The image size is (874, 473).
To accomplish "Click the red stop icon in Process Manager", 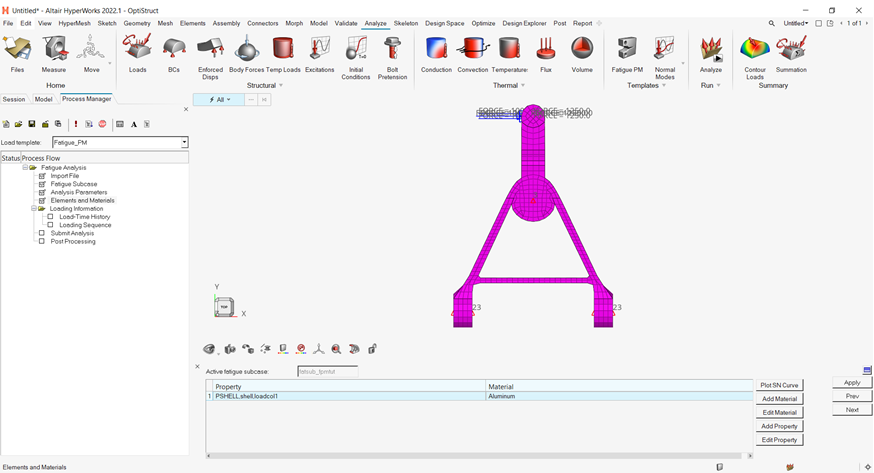I will click(102, 124).
